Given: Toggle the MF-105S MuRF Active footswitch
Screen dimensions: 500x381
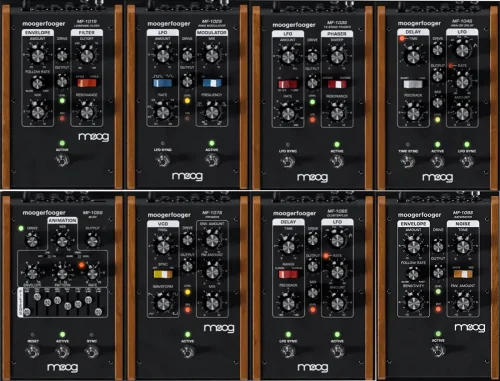Looking at the screenshot, I should [62, 352].
